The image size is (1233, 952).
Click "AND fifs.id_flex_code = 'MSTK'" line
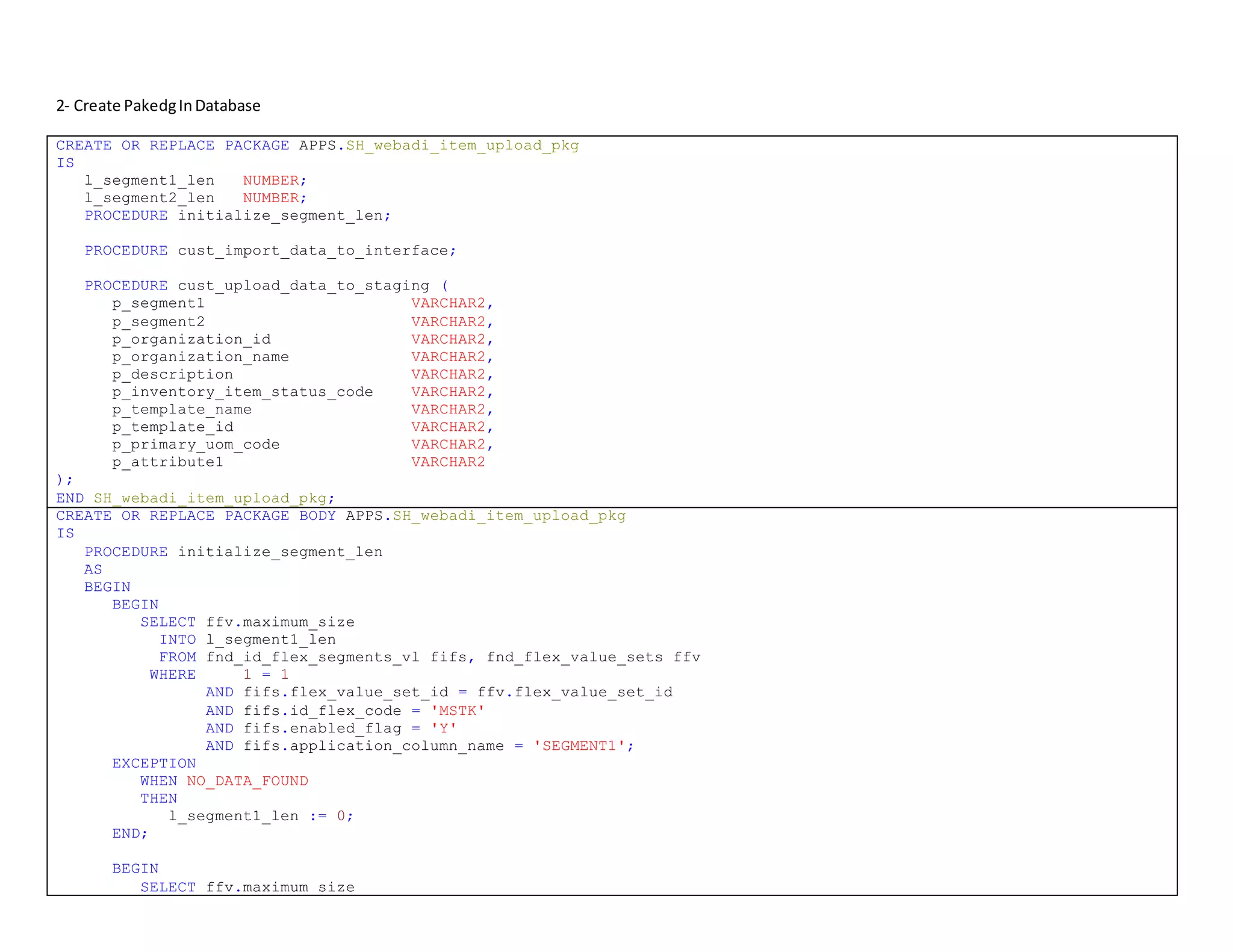[x=346, y=711]
